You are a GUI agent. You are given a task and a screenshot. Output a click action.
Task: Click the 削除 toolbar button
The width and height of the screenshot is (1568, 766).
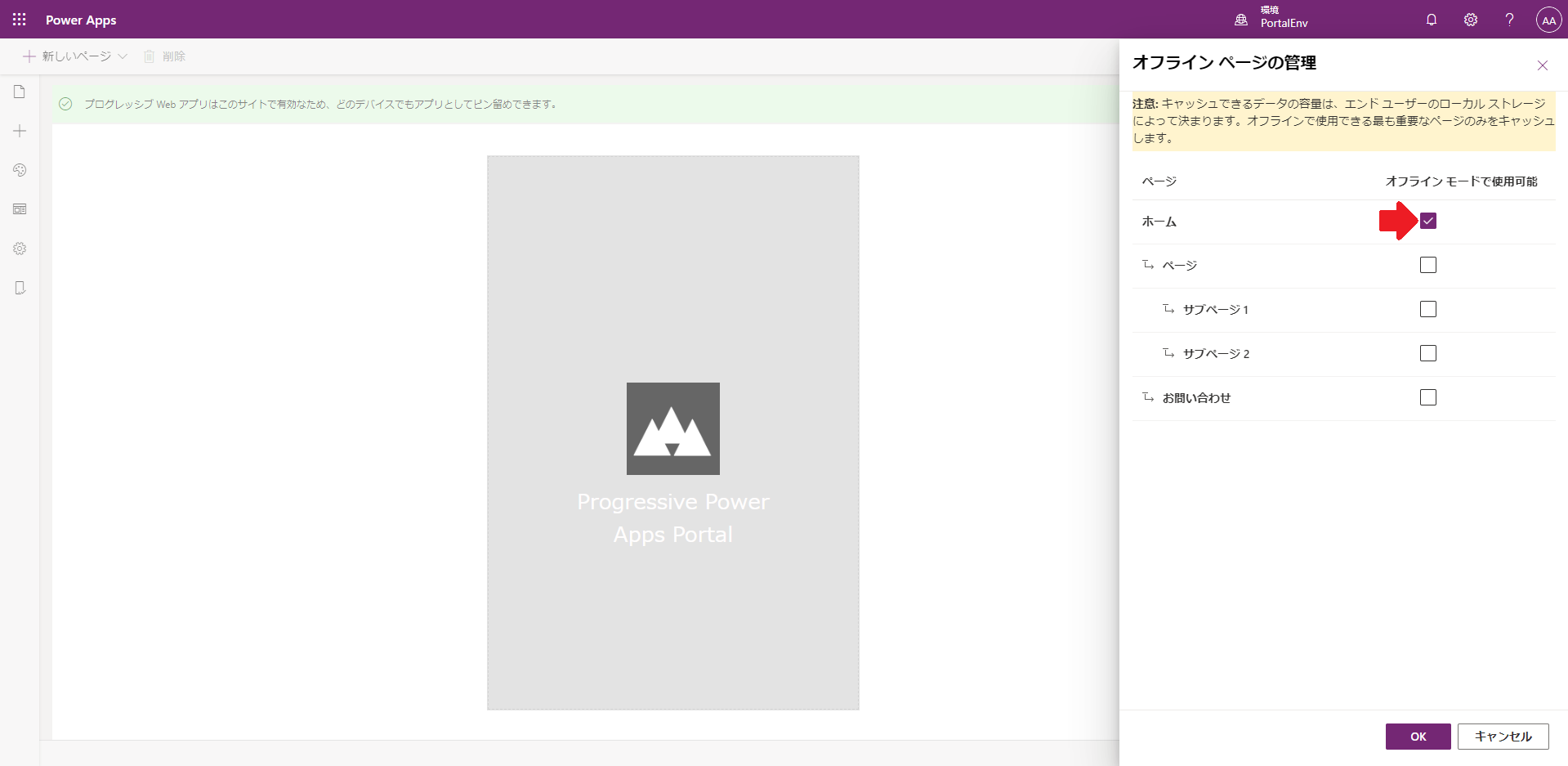pos(164,56)
